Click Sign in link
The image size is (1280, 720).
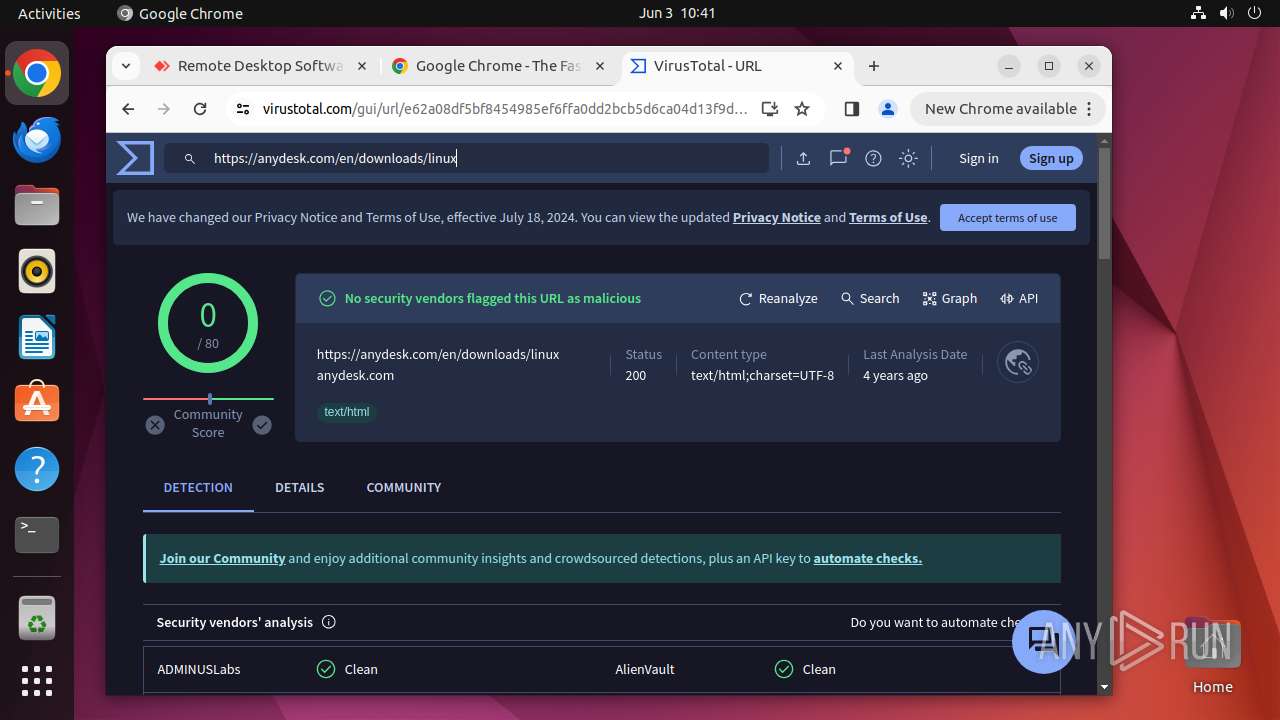tap(978, 158)
